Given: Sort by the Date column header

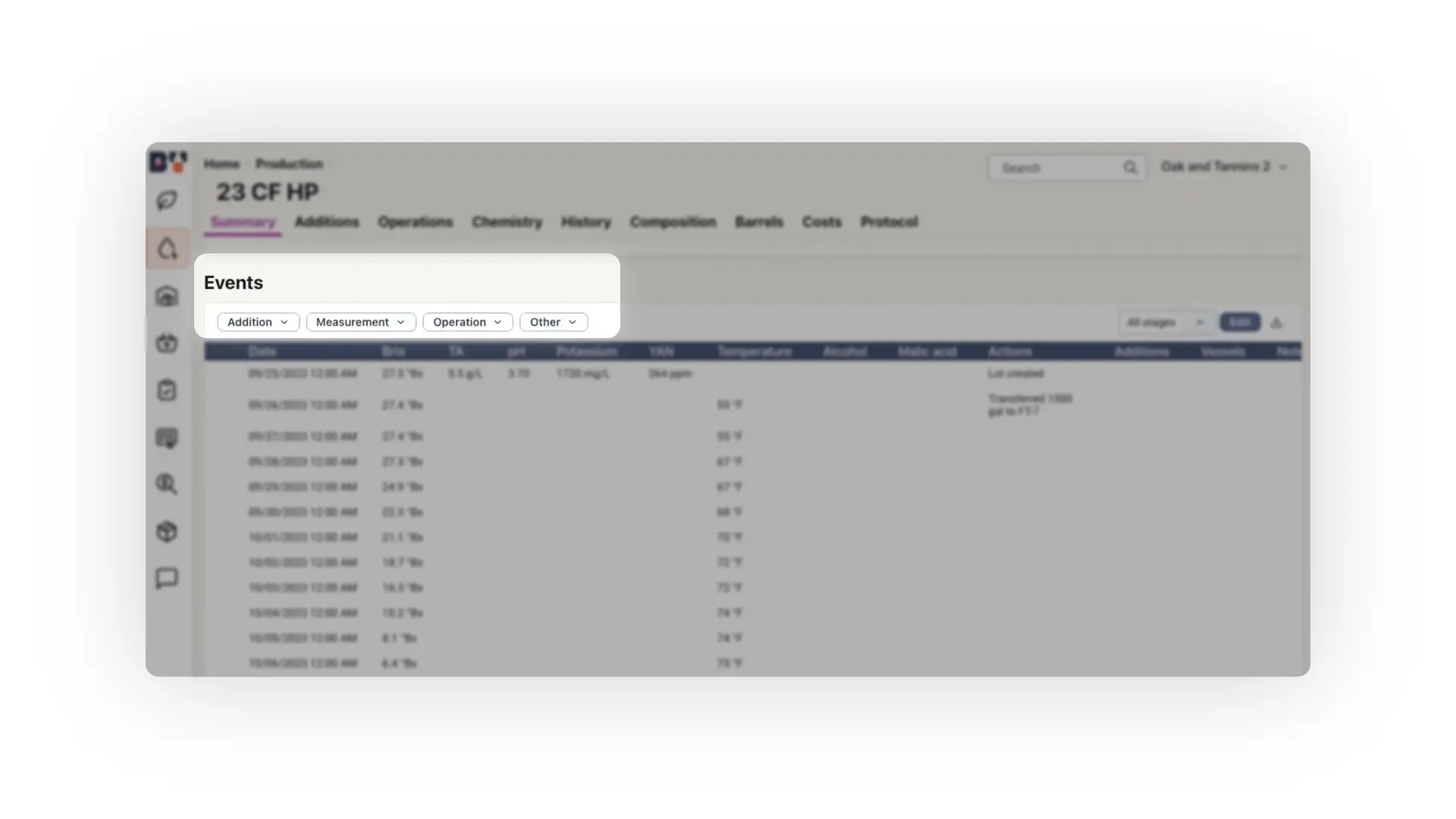Looking at the screenshot, I should pos(262,352).
